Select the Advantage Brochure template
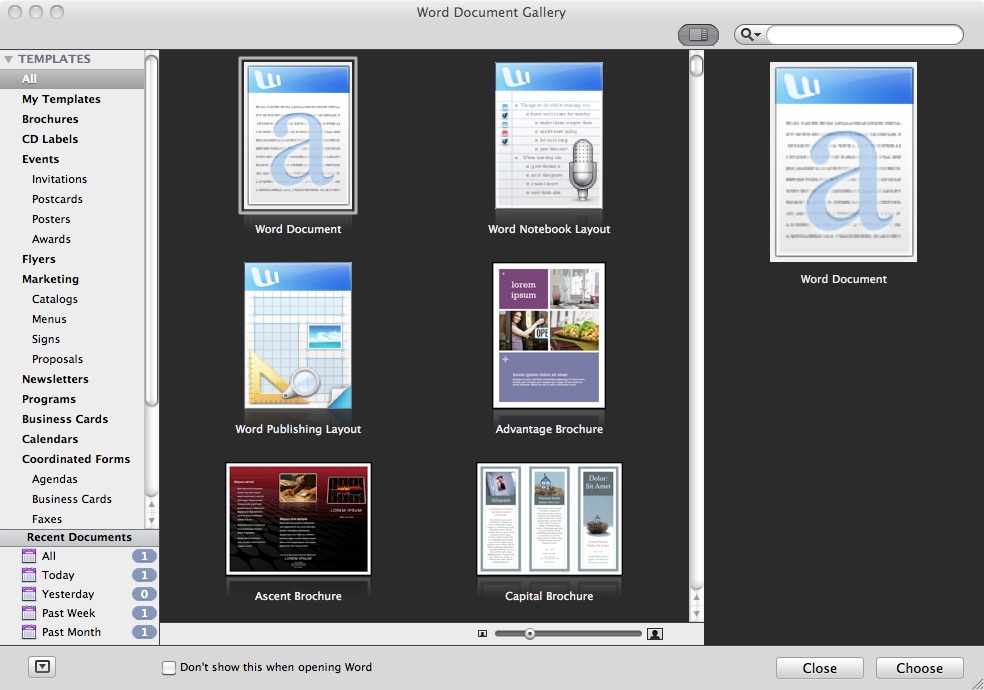The height and width of the screenshot is (690, 984). pos(549,336)
